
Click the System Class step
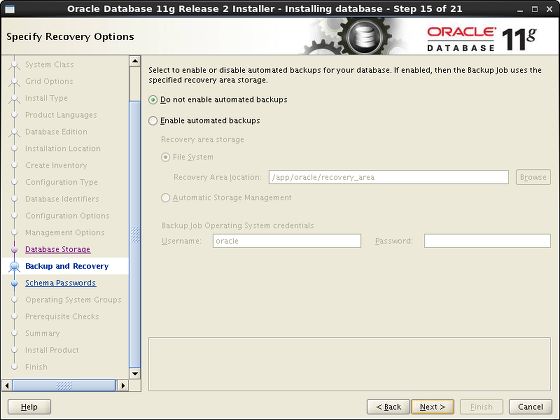(50, 65)
